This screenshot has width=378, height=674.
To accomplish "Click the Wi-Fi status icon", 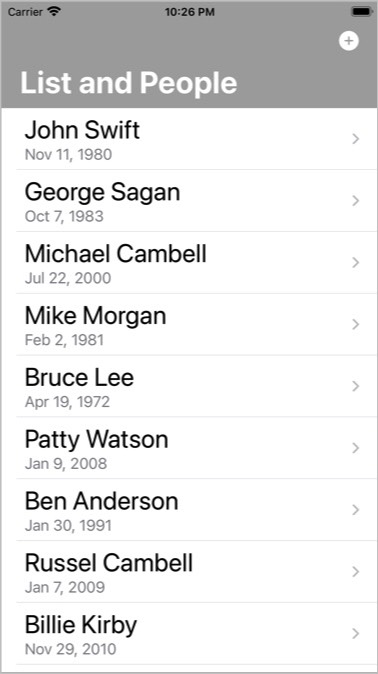I will coord(54,11).
